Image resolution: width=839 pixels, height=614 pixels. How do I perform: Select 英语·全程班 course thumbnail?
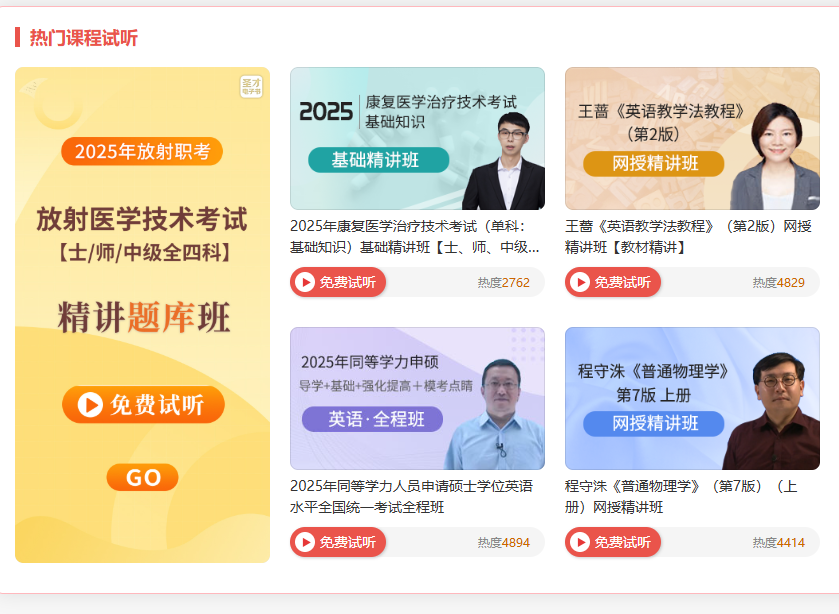click(x=417, y=398)
